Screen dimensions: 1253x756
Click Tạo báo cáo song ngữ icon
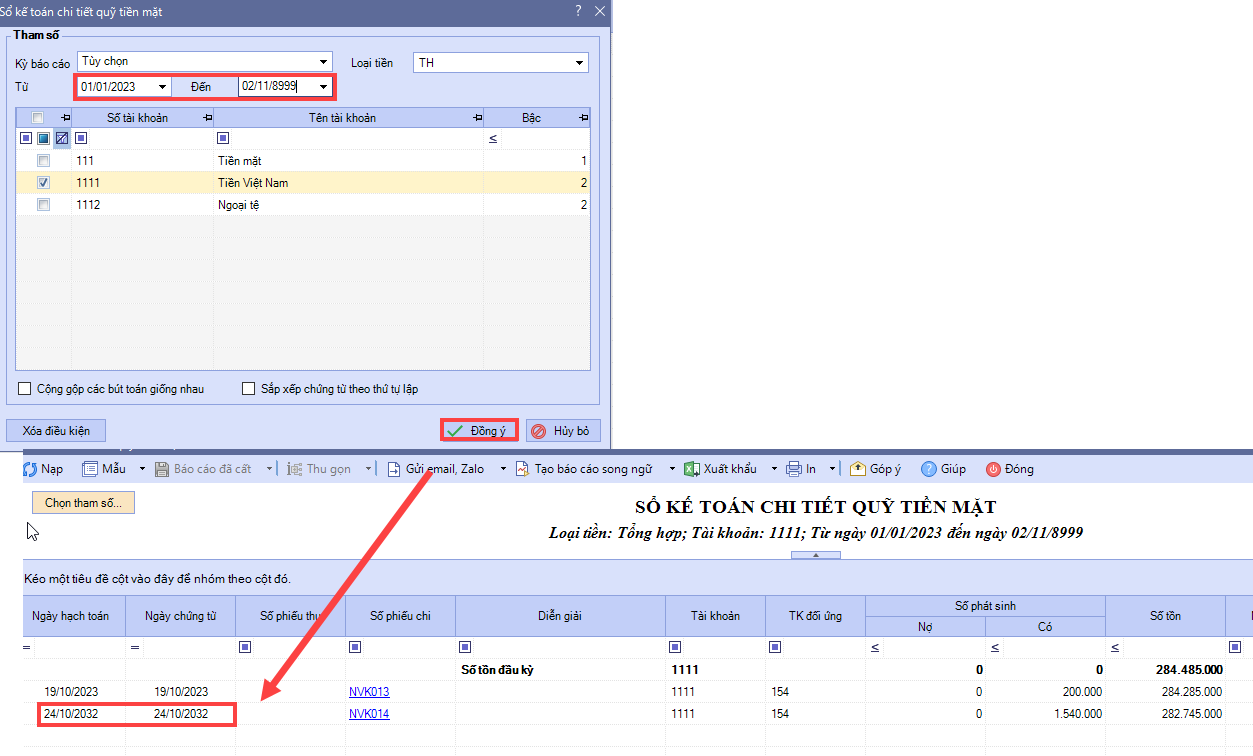(522, 469)
